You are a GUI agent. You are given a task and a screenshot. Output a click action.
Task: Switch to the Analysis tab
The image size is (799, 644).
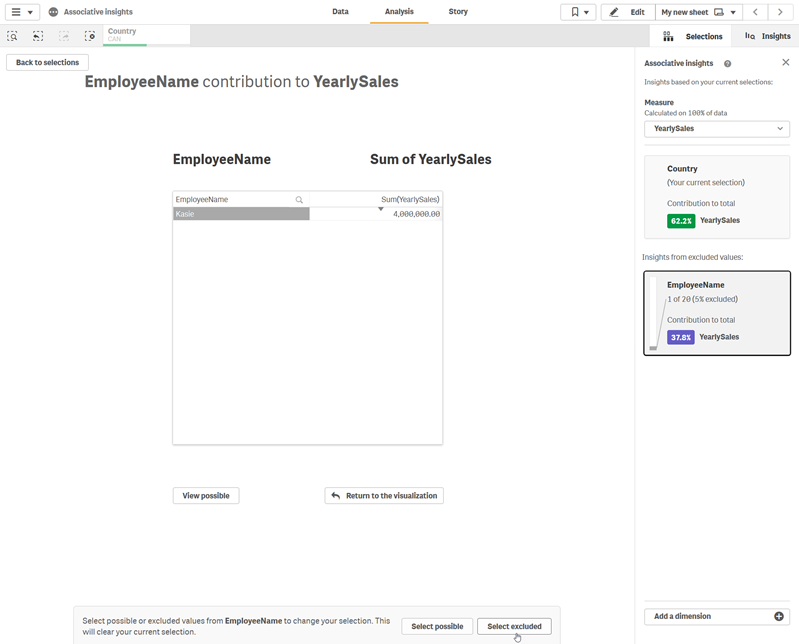(399, 12)
